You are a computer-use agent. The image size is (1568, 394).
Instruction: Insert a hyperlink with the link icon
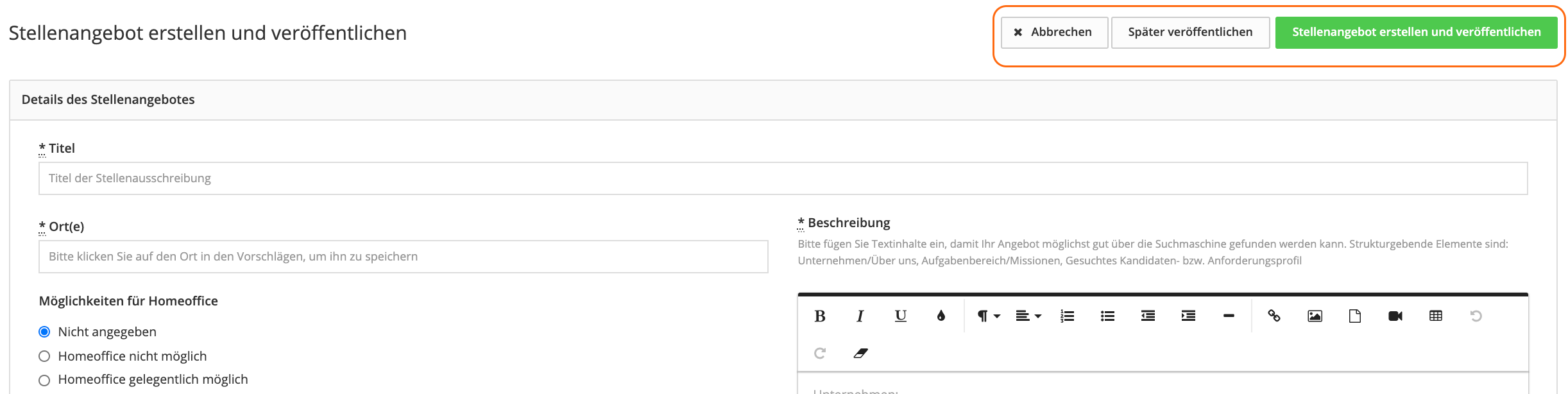1274,316
